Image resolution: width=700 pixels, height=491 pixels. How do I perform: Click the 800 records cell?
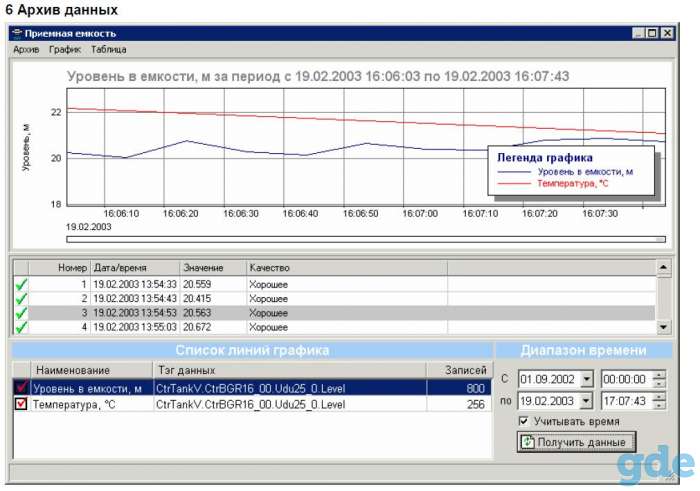(459, 388)
